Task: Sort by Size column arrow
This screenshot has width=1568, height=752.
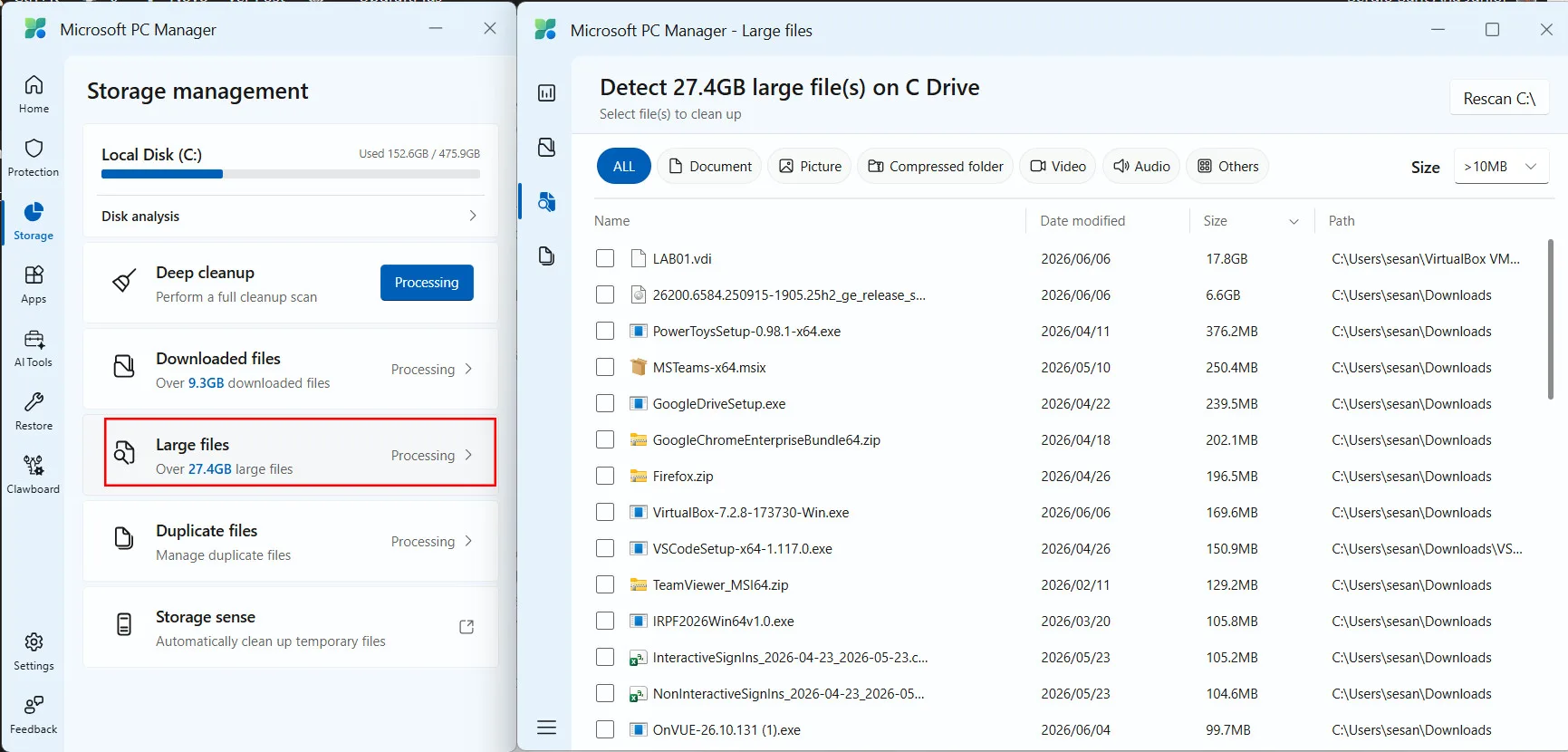Action: pyautogui.click(x=1294, y=221)
